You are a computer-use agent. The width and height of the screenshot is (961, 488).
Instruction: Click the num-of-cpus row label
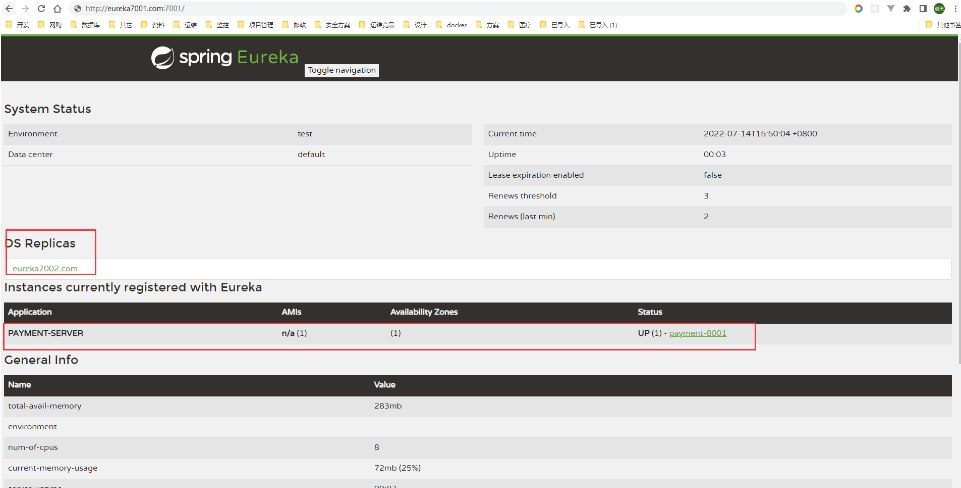pyautogui.click(x=33, y=447)
